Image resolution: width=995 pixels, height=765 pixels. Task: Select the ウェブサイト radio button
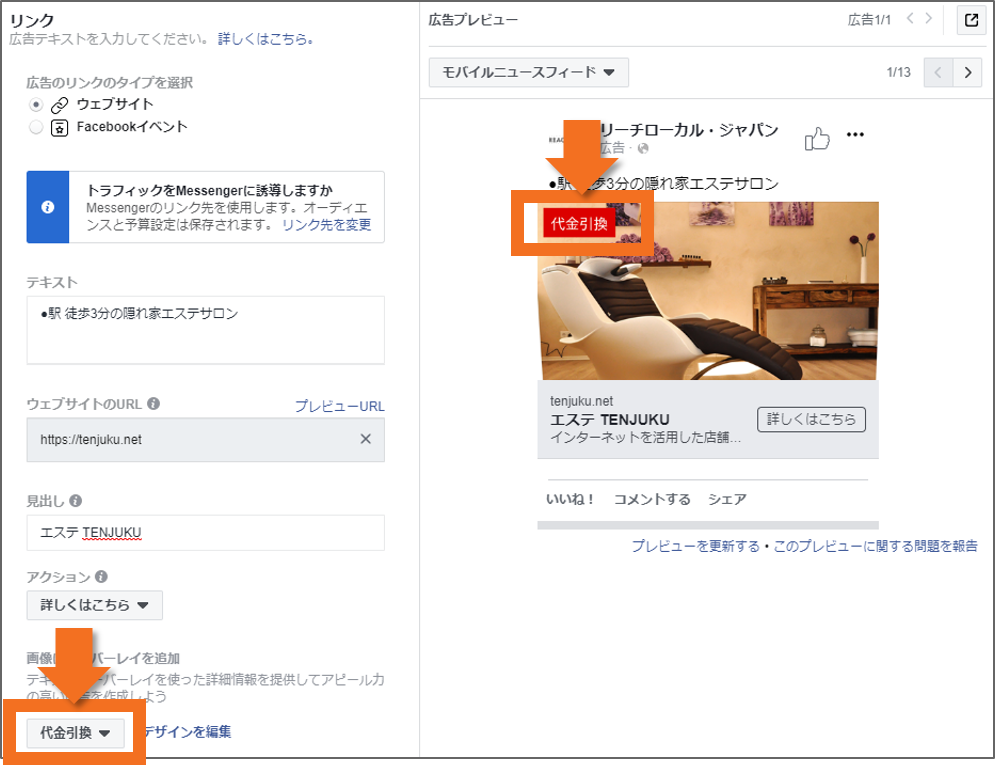pyautogui.click(x=36, y=104)
